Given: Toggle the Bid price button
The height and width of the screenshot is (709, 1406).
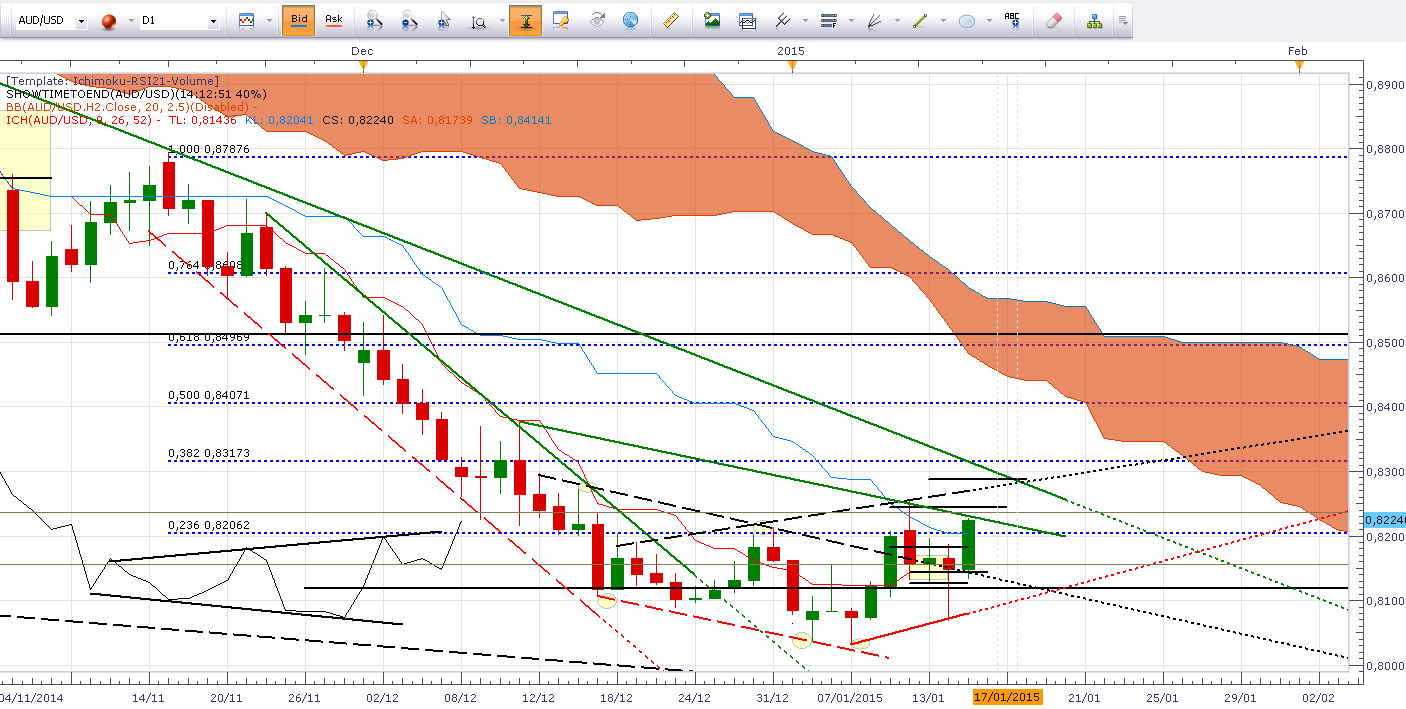Looking at the screenshot, I should [299, 19].
